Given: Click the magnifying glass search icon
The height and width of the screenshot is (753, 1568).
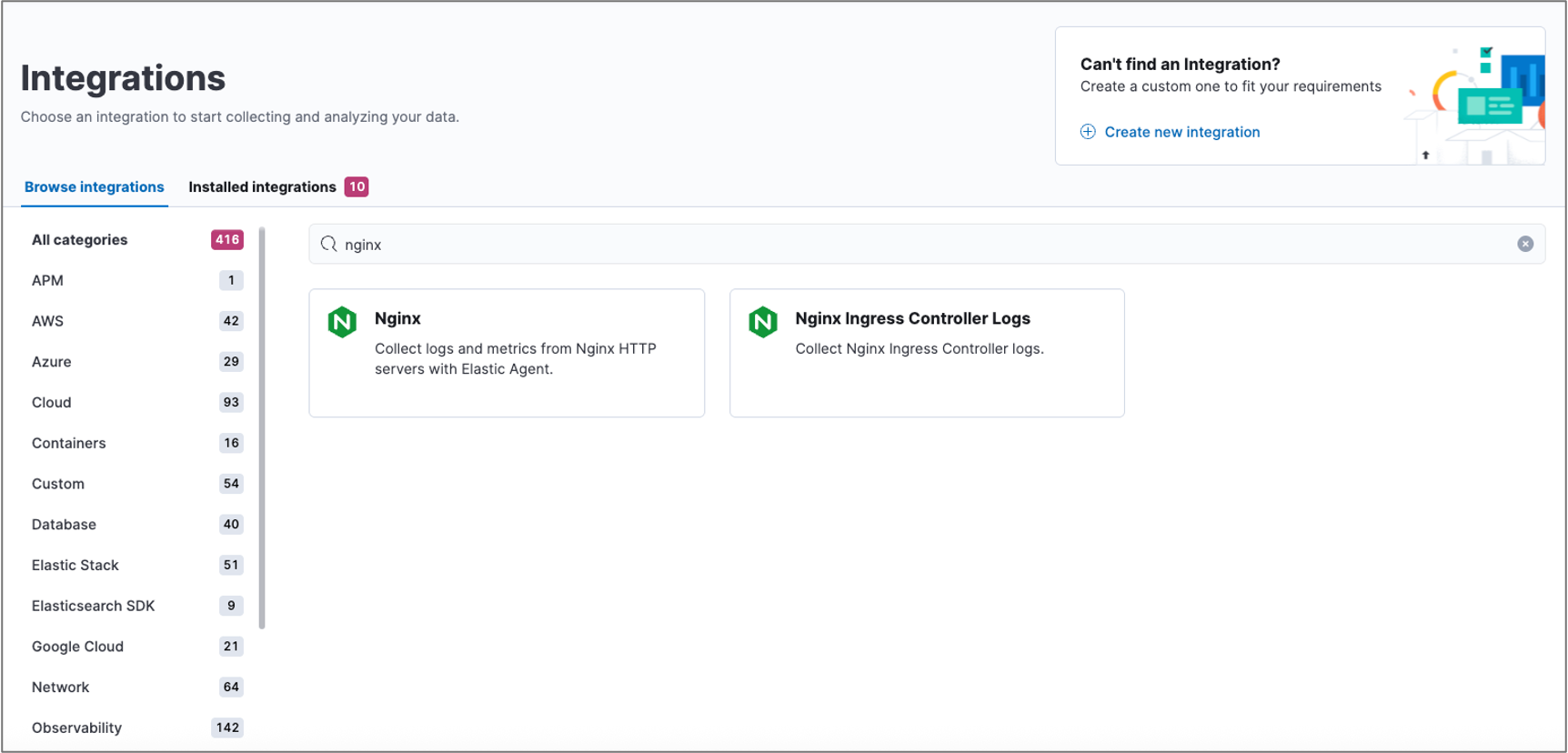Looking at the screenshot, I should [x=329, y=244].
